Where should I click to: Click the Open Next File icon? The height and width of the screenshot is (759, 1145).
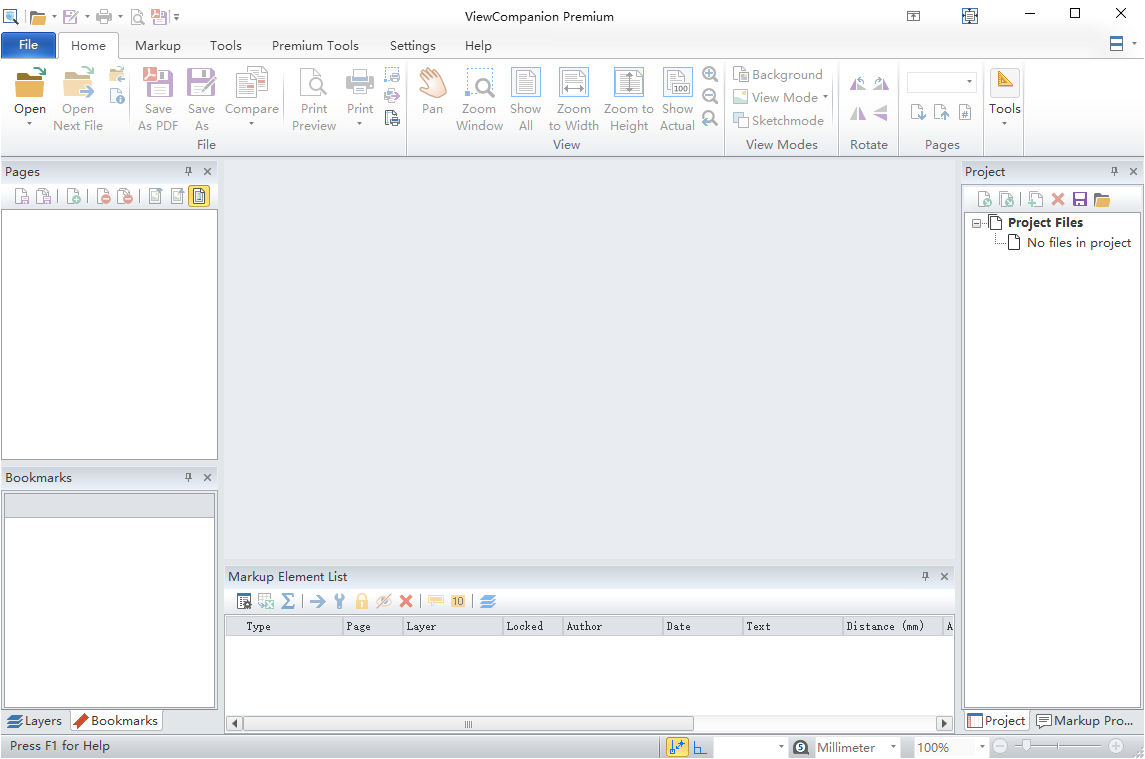[78, 83]
